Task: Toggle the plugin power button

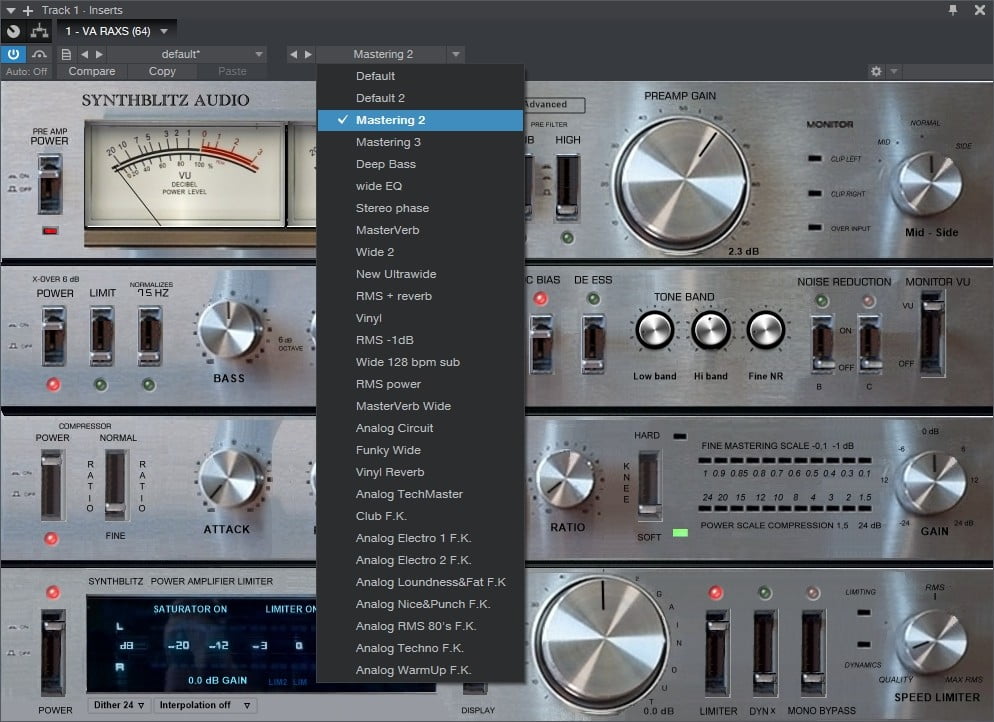Action: click(11, 54)
